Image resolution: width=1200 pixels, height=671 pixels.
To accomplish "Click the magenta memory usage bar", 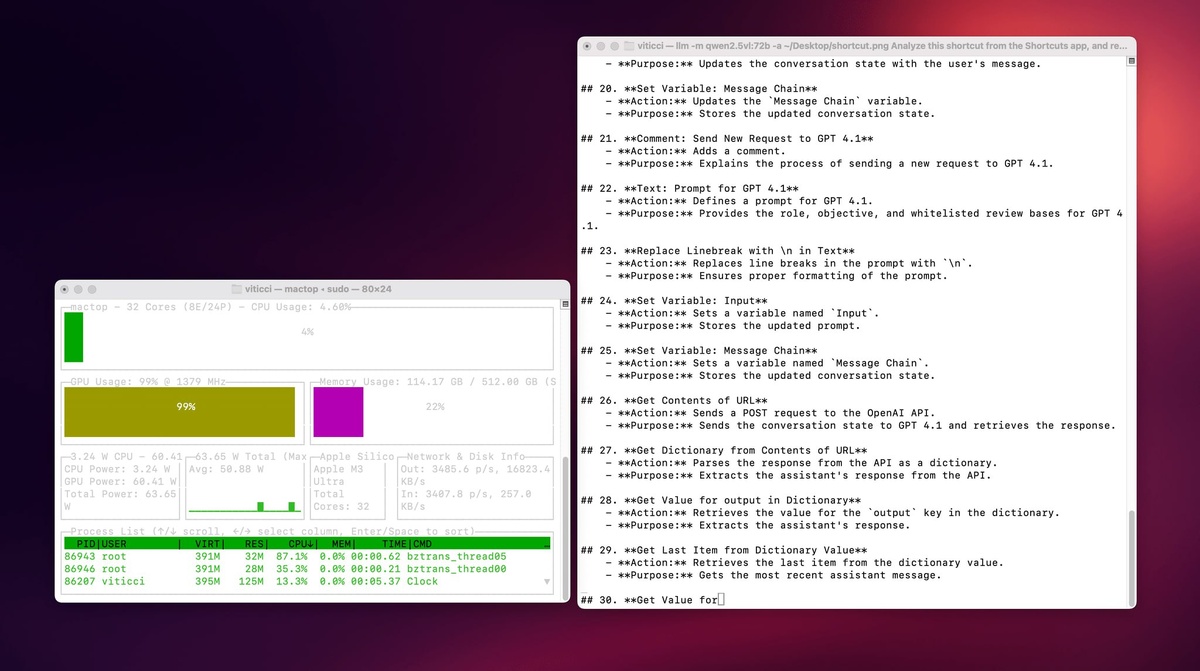I will (338, 412).
